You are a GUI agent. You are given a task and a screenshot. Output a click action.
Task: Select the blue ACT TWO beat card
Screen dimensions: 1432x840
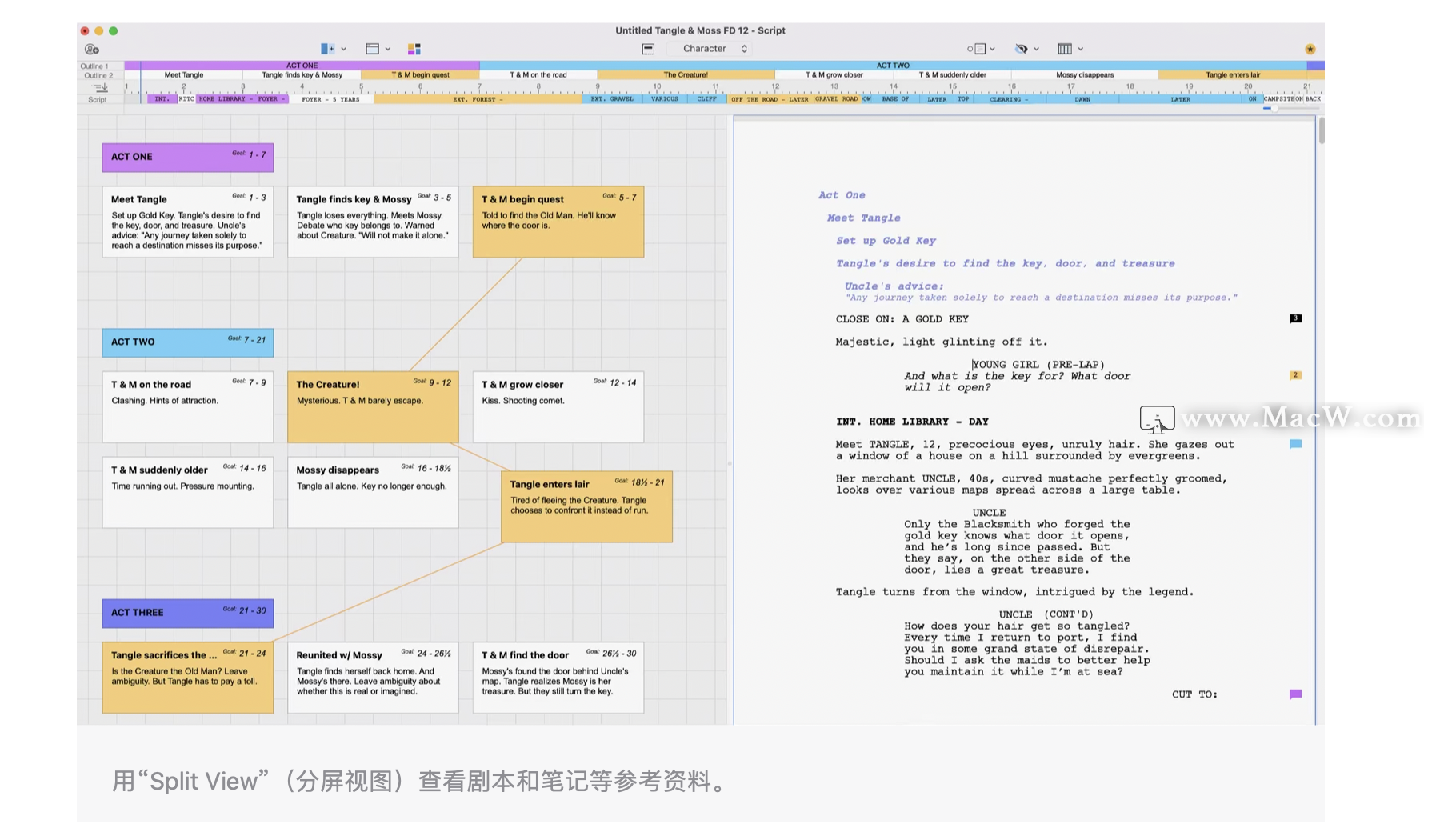click(188, 342)
